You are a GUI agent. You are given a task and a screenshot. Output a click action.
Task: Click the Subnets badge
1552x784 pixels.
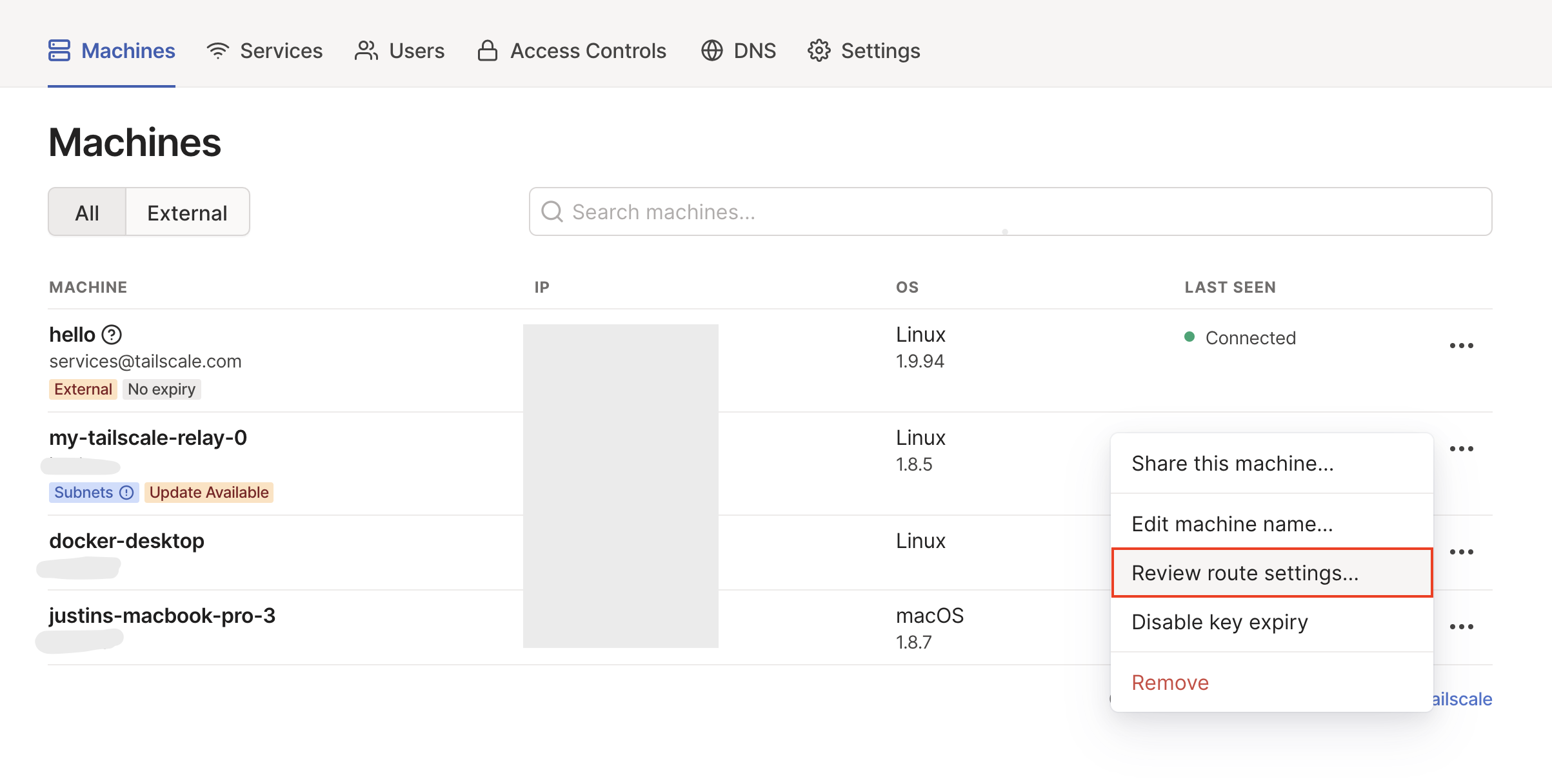tap(94, 493)
